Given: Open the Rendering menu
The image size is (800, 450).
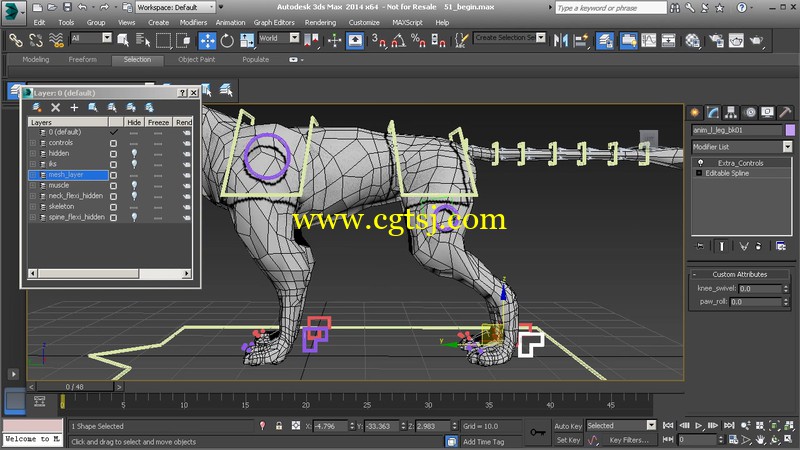Looking at the screenshot, I should (x=320, y=22).
